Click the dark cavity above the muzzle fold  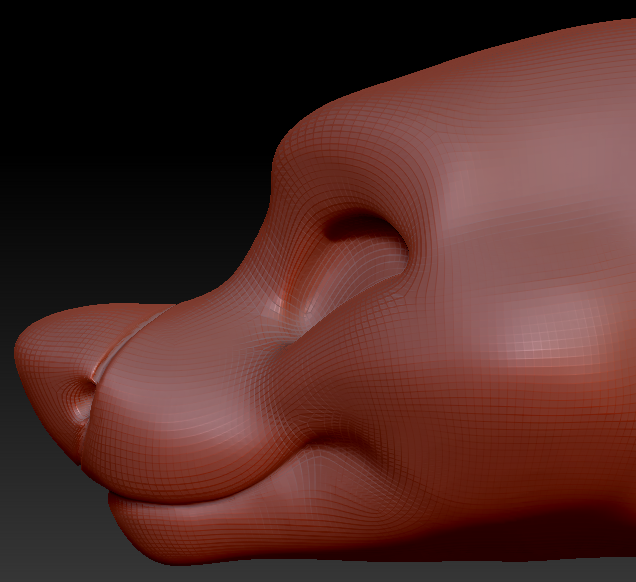pos(361,228)
